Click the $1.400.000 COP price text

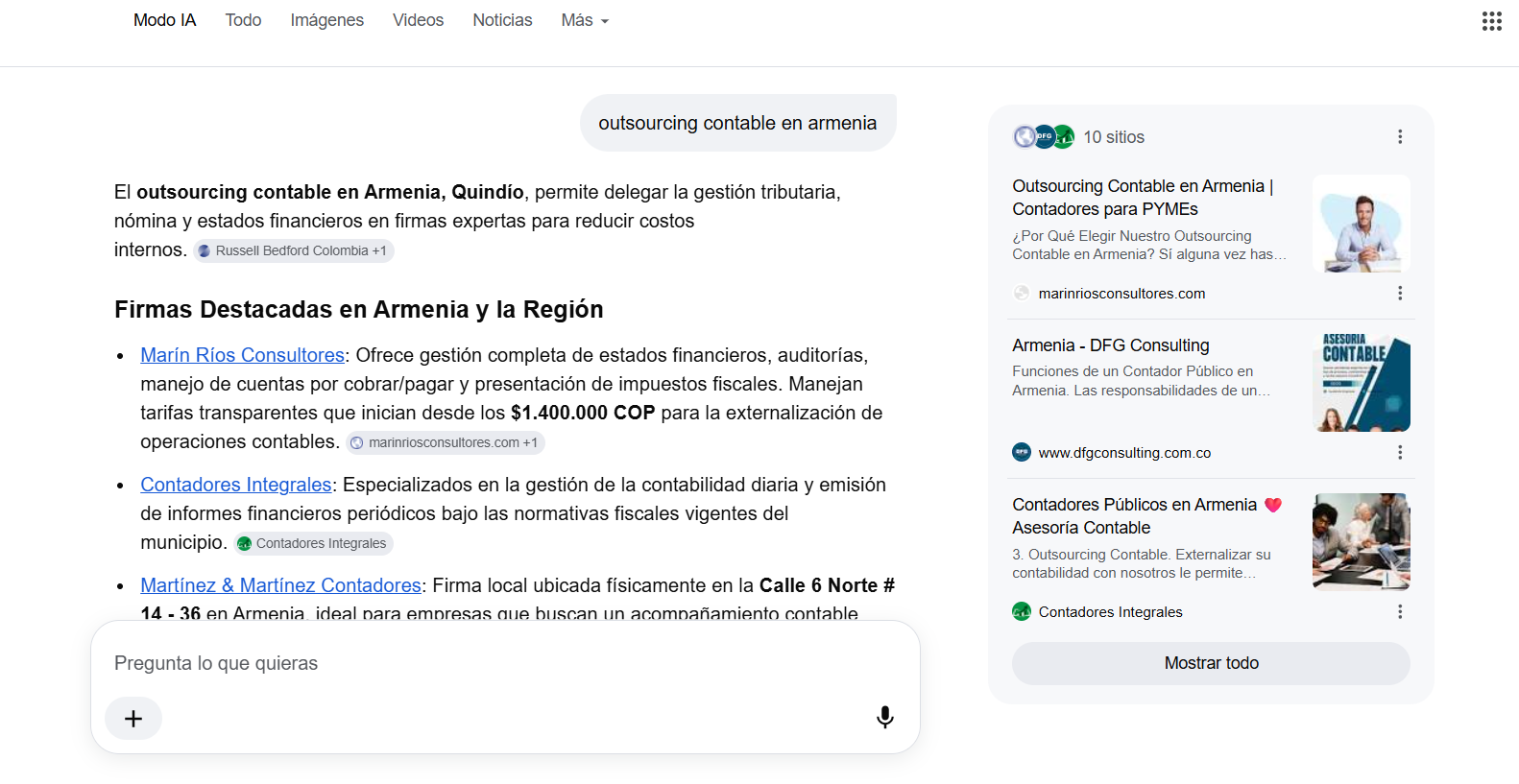pyautogui.click(x=583, y=413)
